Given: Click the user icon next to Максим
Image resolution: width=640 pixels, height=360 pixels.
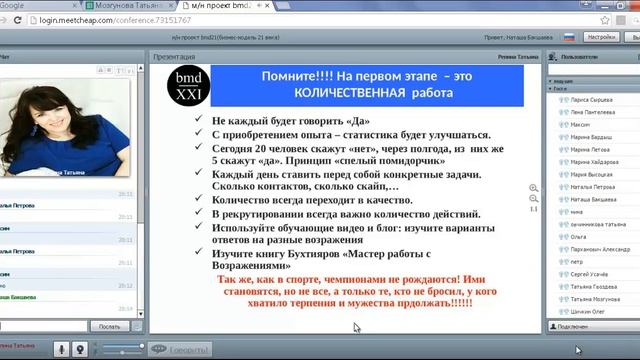Looking at the screenshot, I should click(x=564, y=124).
